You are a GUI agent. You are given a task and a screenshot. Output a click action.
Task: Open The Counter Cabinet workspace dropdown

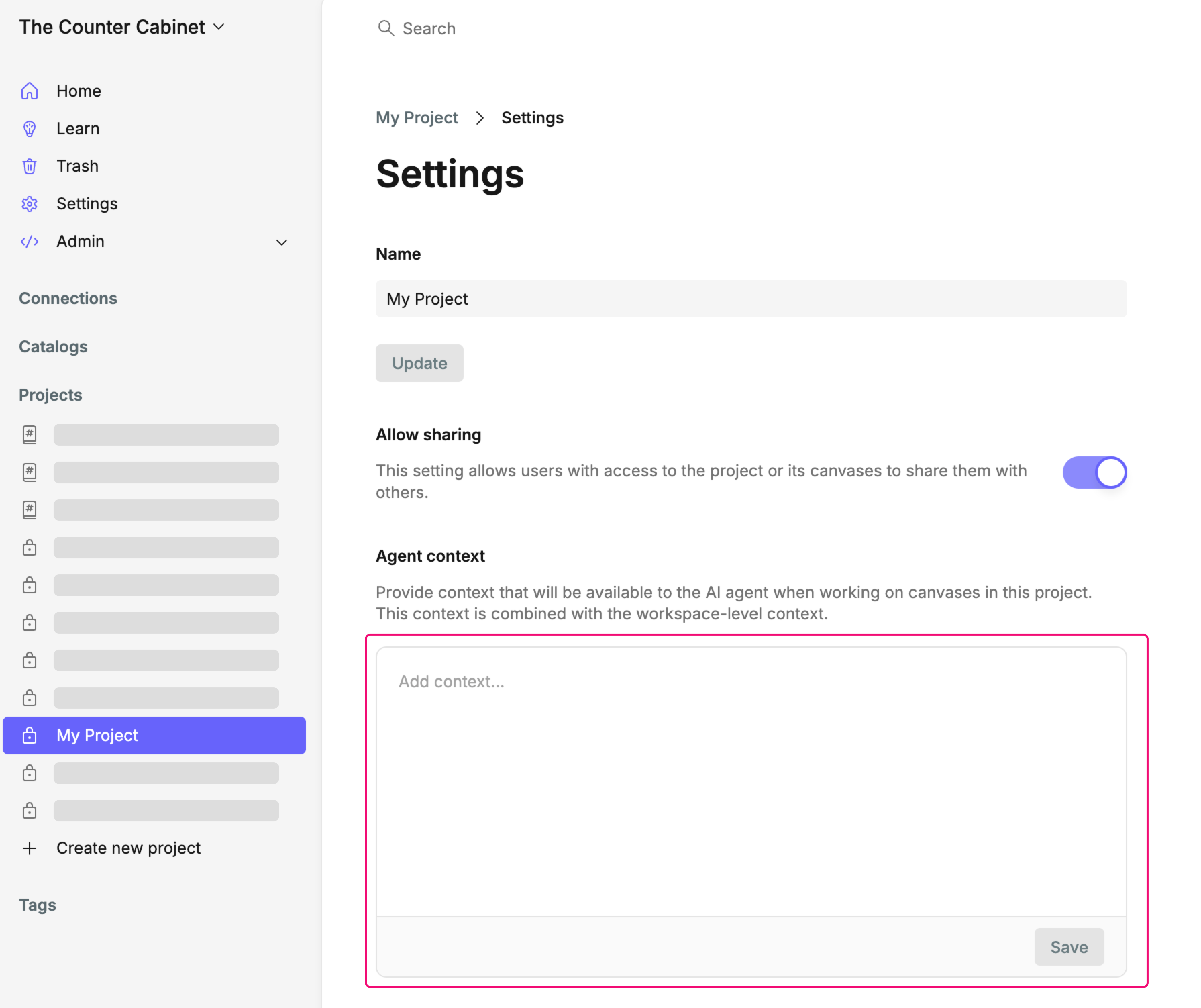tap(122, 27)
